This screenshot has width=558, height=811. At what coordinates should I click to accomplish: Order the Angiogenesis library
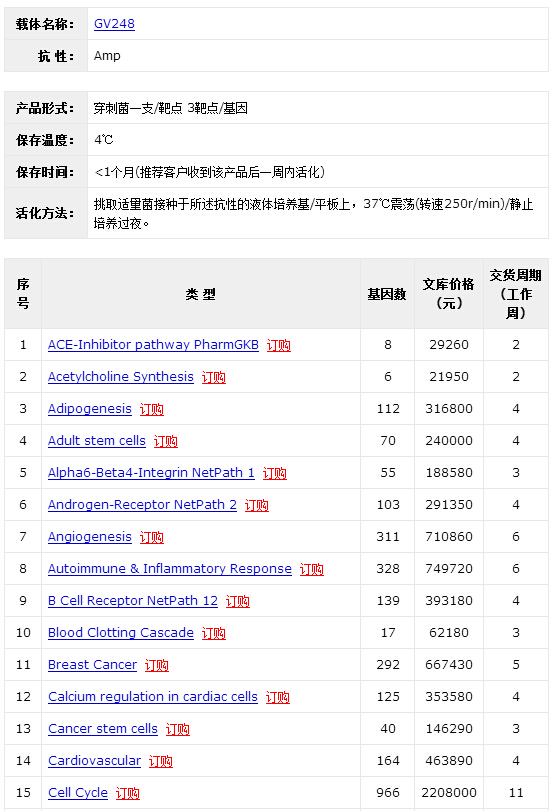(152, 538)
